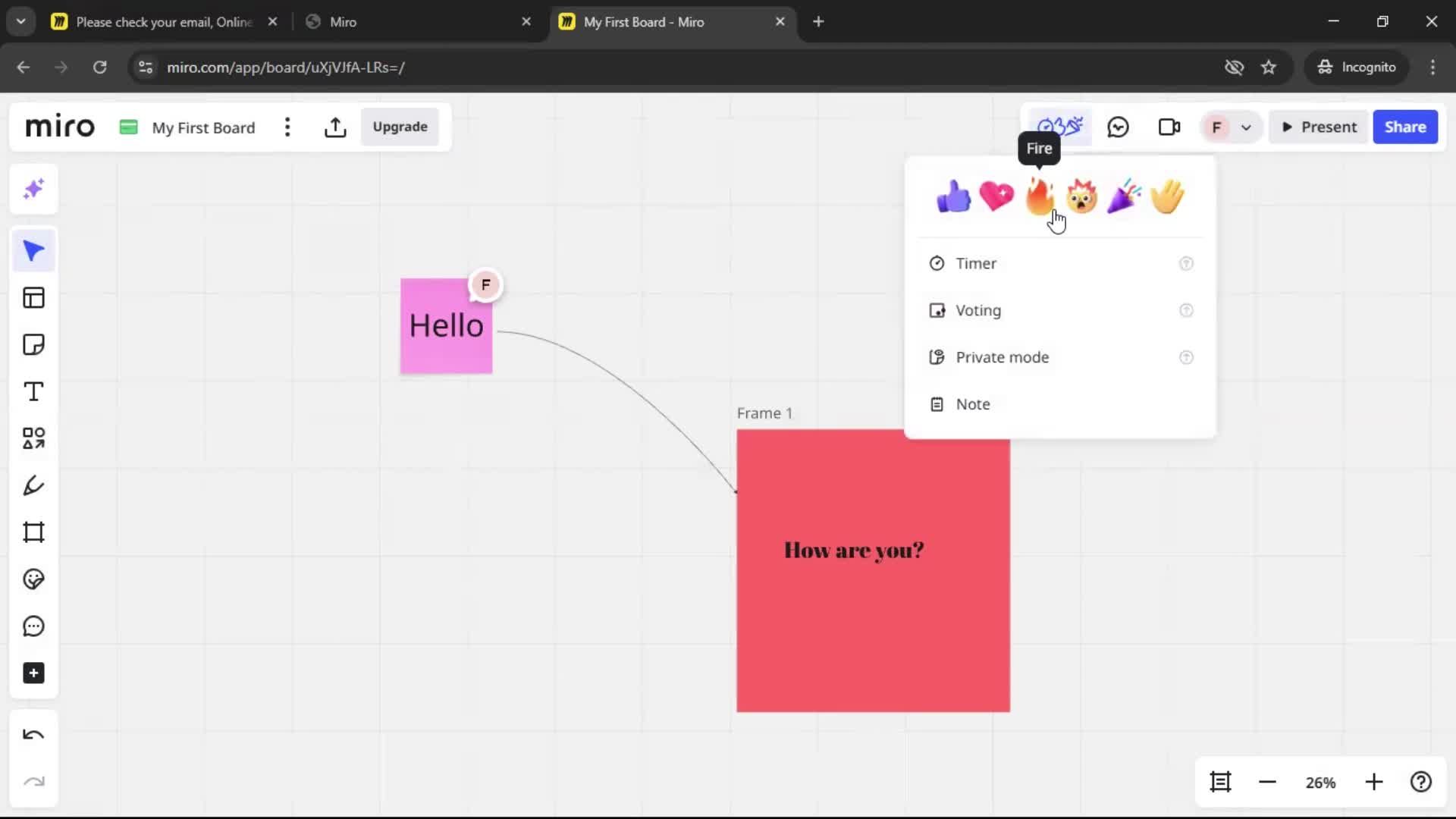This screenshot has width=1456, height=819.
Task: Choose Private mode from activities menu
Action: click(1060, 357)
